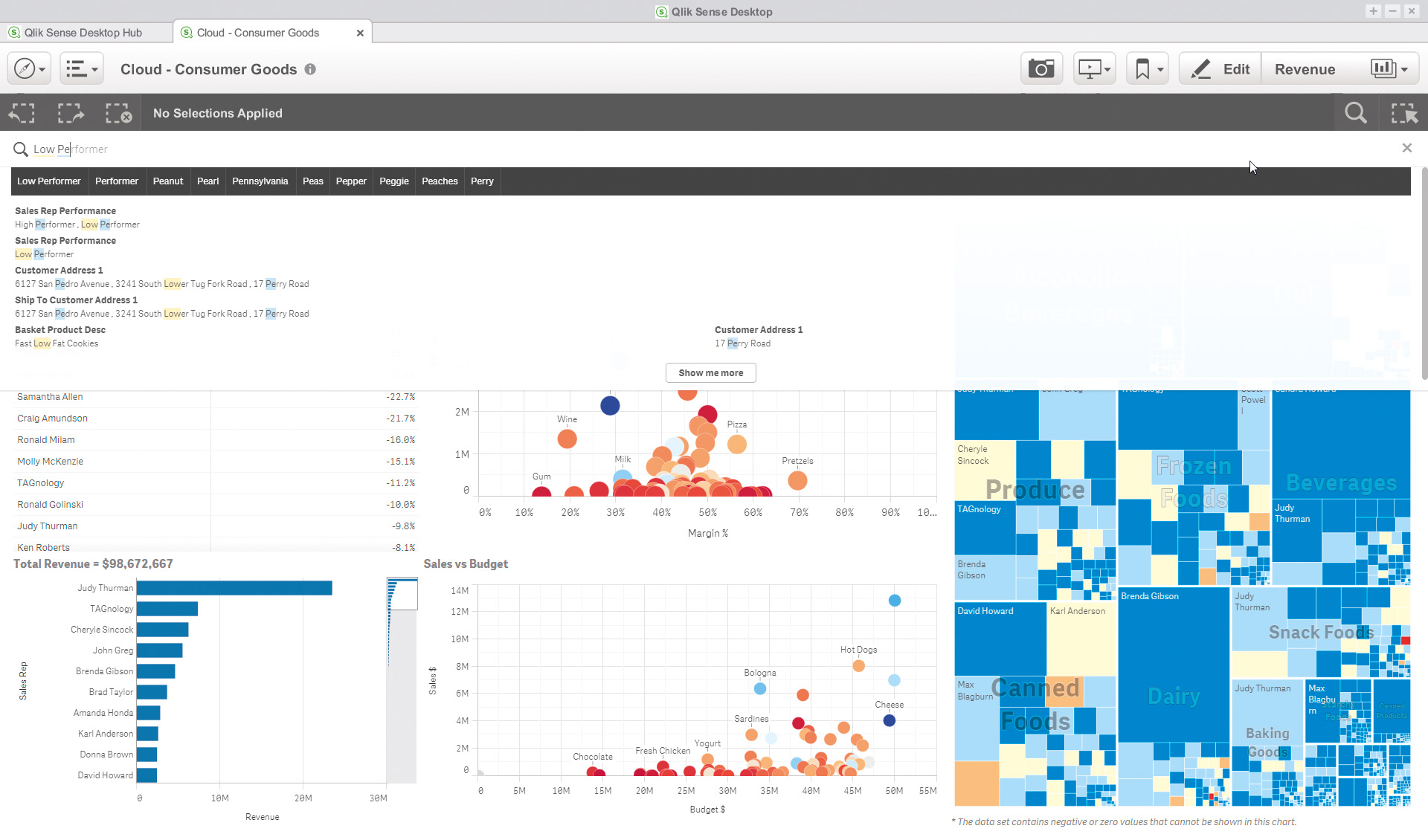The height and width of the screenshot is (840, 1428).
Task: Switch to Qlik Sense Desktop Hub tab
Action: 83,33
